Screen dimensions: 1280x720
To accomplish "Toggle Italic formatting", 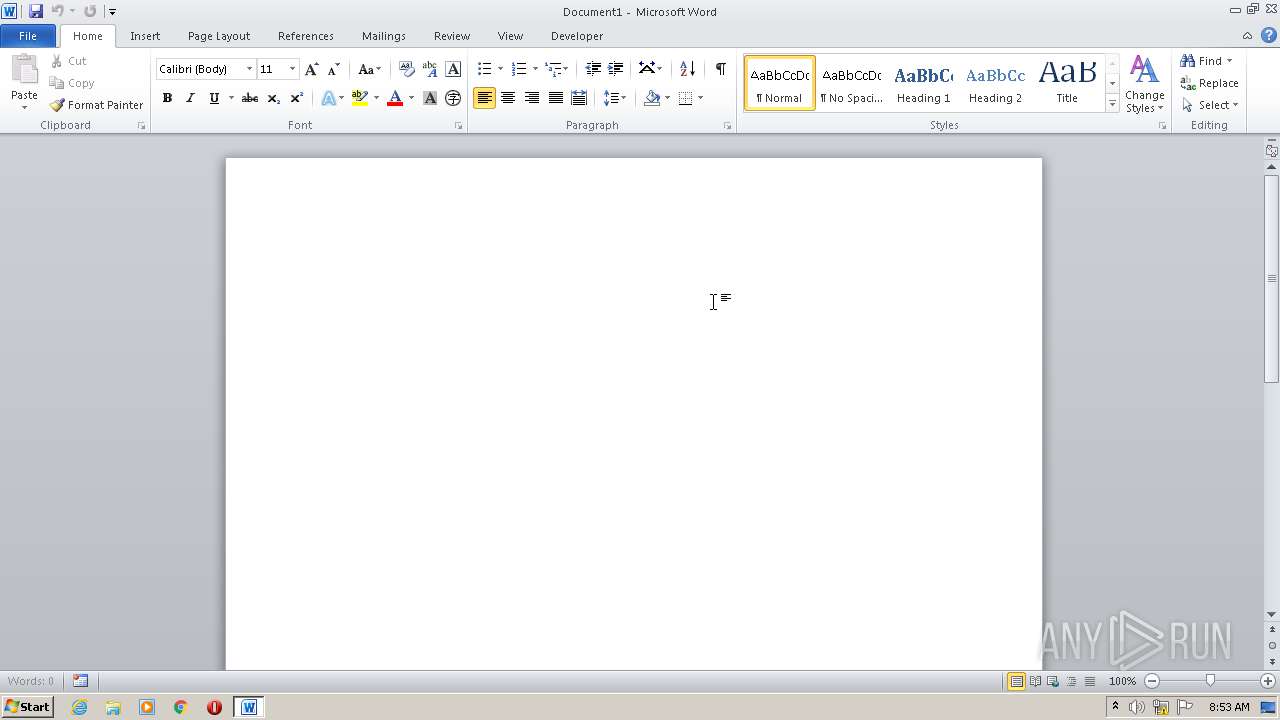I will [x=190, y=98].
